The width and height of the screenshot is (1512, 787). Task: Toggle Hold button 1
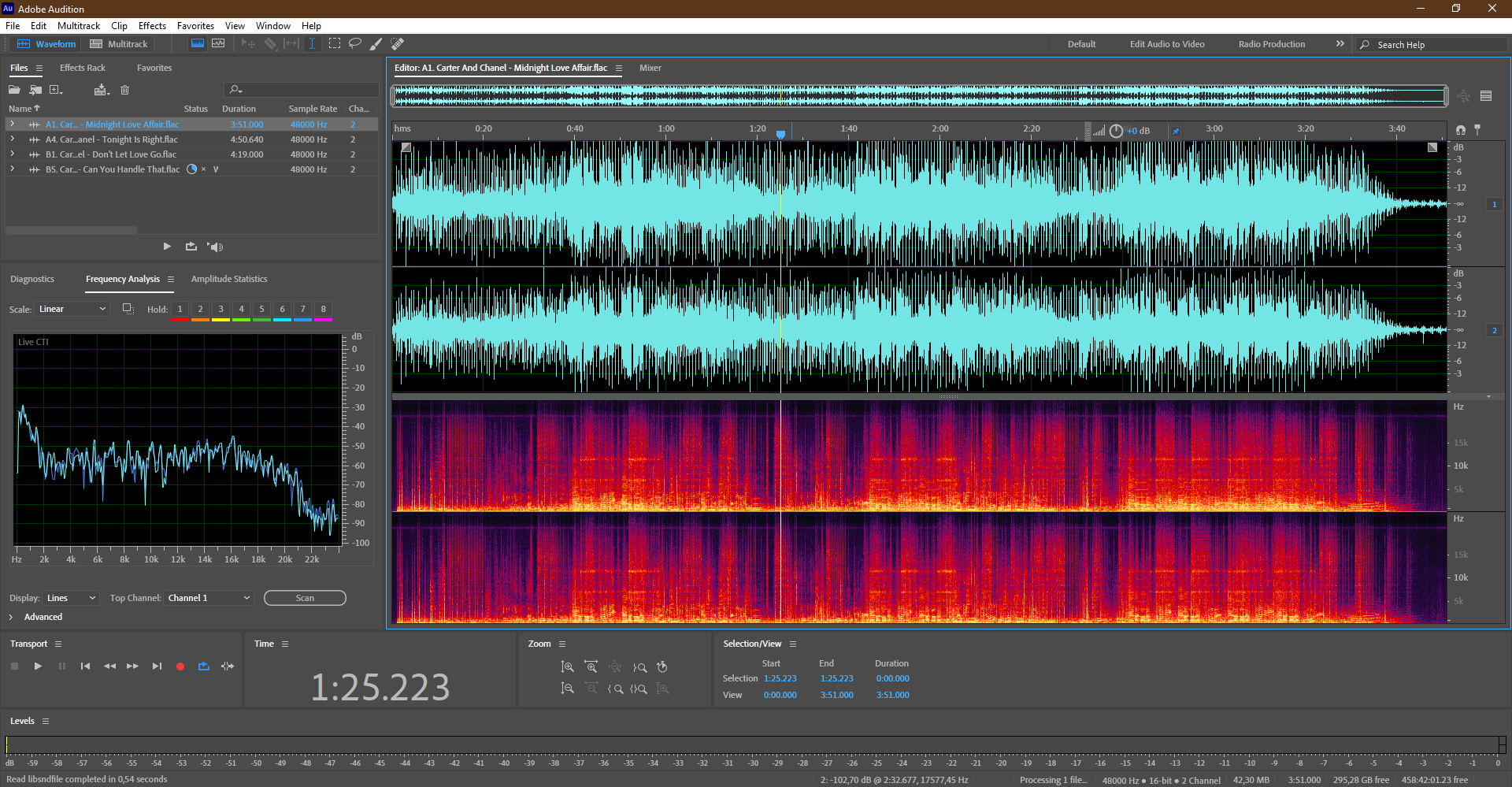coord(180,309)
